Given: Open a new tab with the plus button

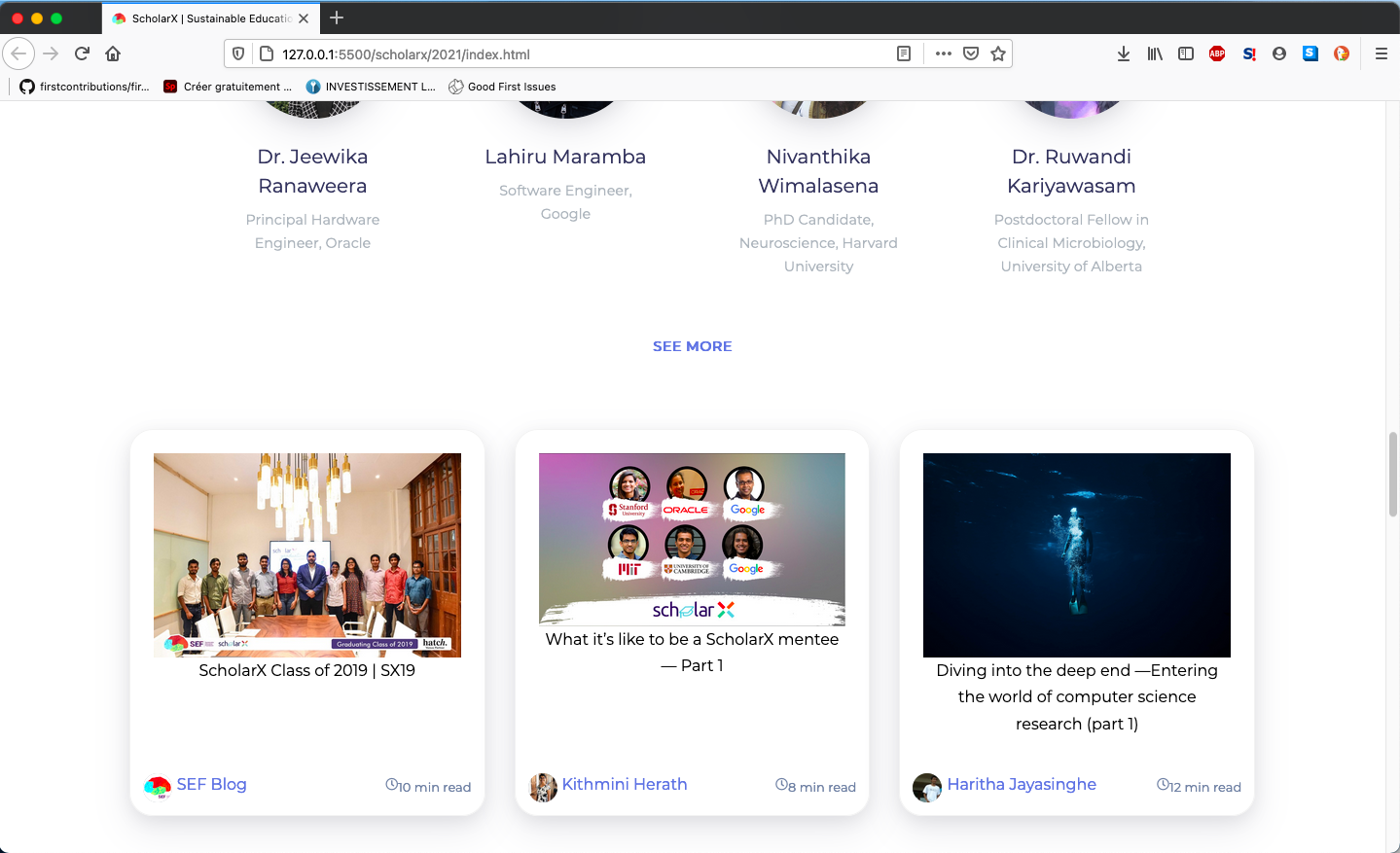Looking at the screenshot, I should (337, 18).
